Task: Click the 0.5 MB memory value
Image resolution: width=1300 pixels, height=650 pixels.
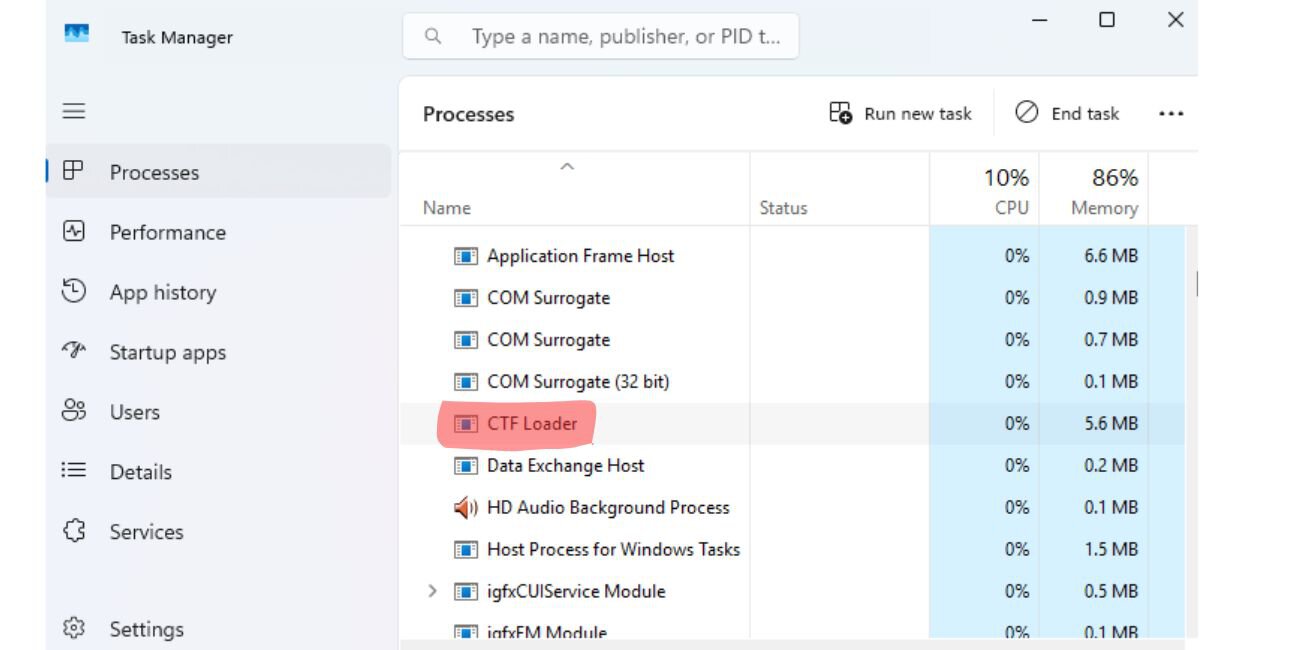Action: click(1111, 592)
